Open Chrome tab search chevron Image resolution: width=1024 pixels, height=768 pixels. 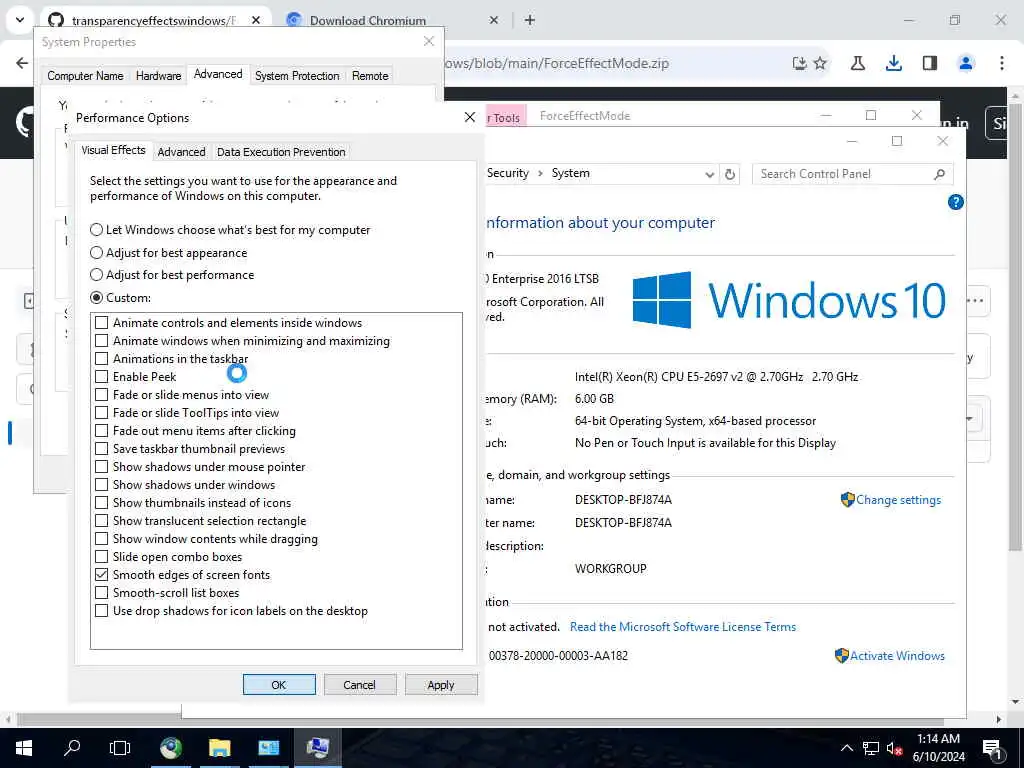tap(20, 20)
